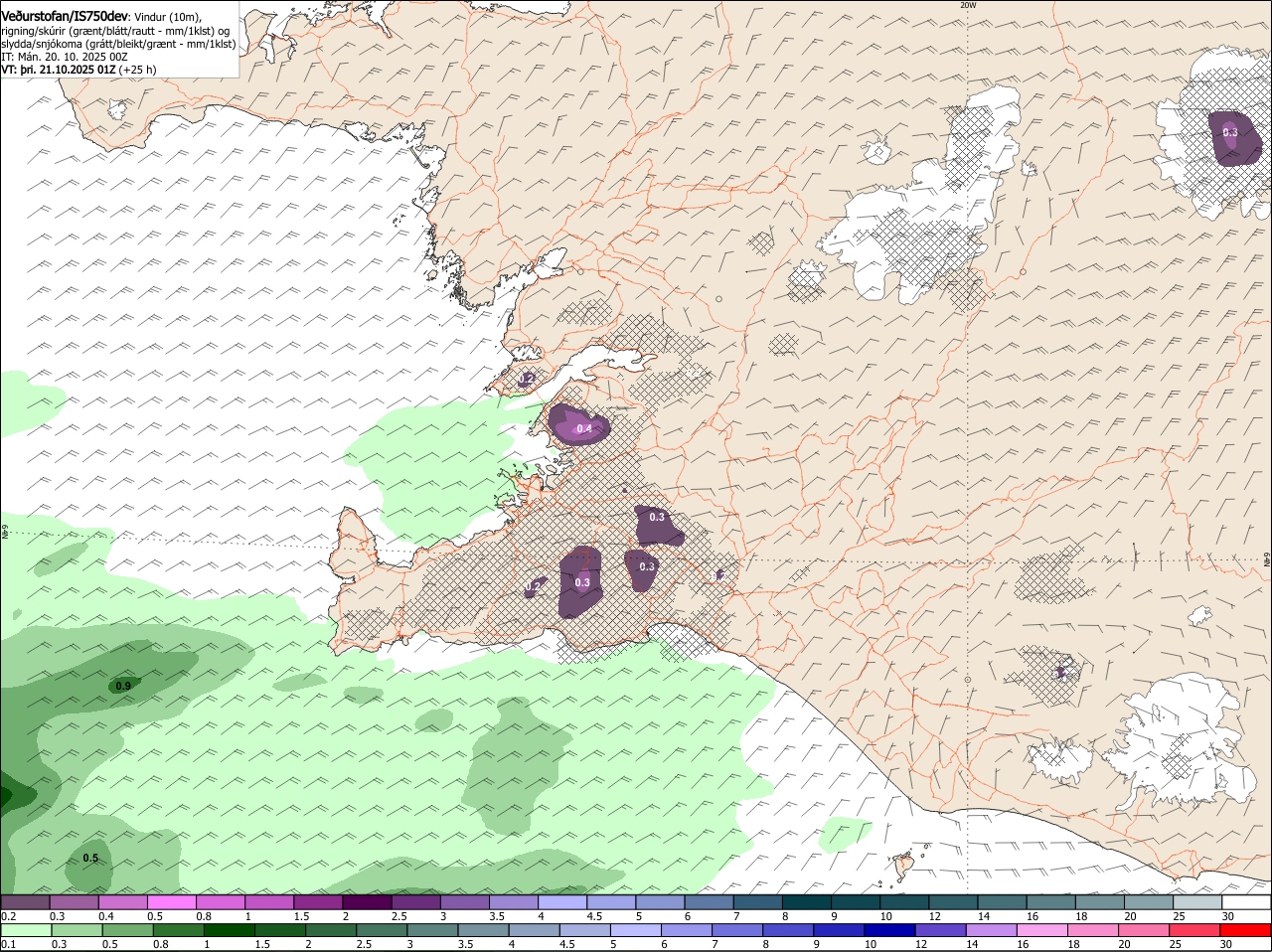Click the light gray swatch labeled 25 in snow legend
This screenshot has width=1272, height=952.
tap(1198, 902)
